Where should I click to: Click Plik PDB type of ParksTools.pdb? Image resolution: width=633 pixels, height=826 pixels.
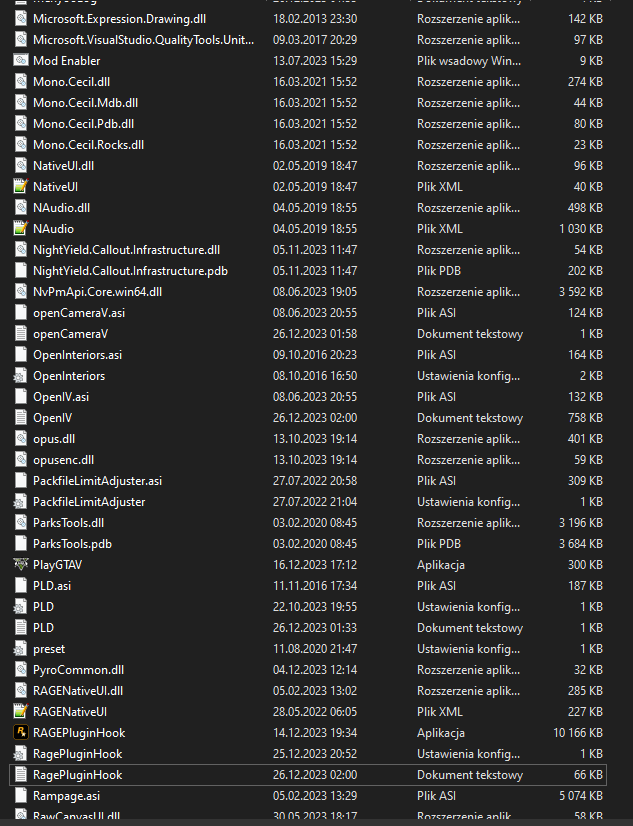(x=439, y=544)
